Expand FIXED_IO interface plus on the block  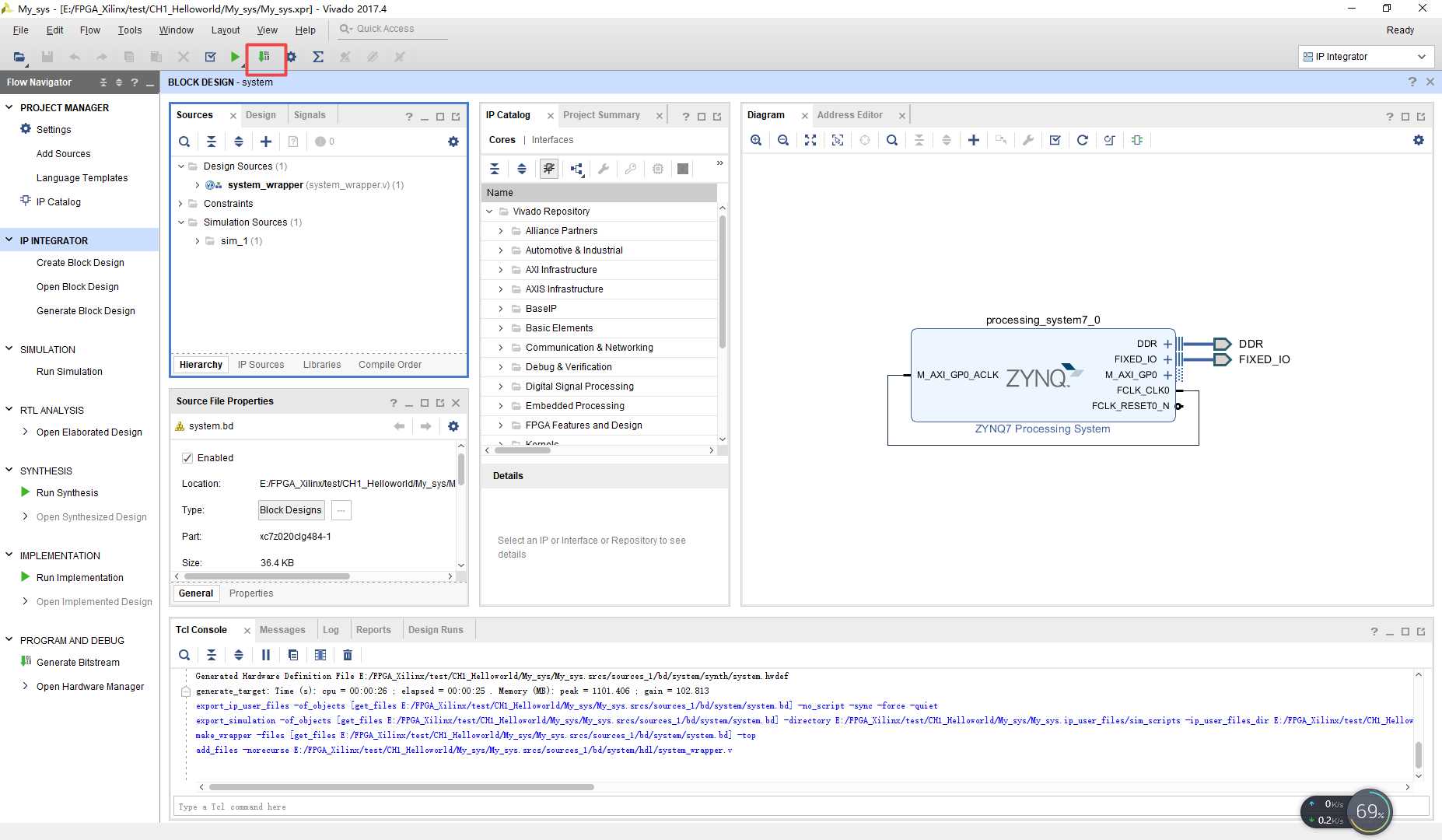1167,359
